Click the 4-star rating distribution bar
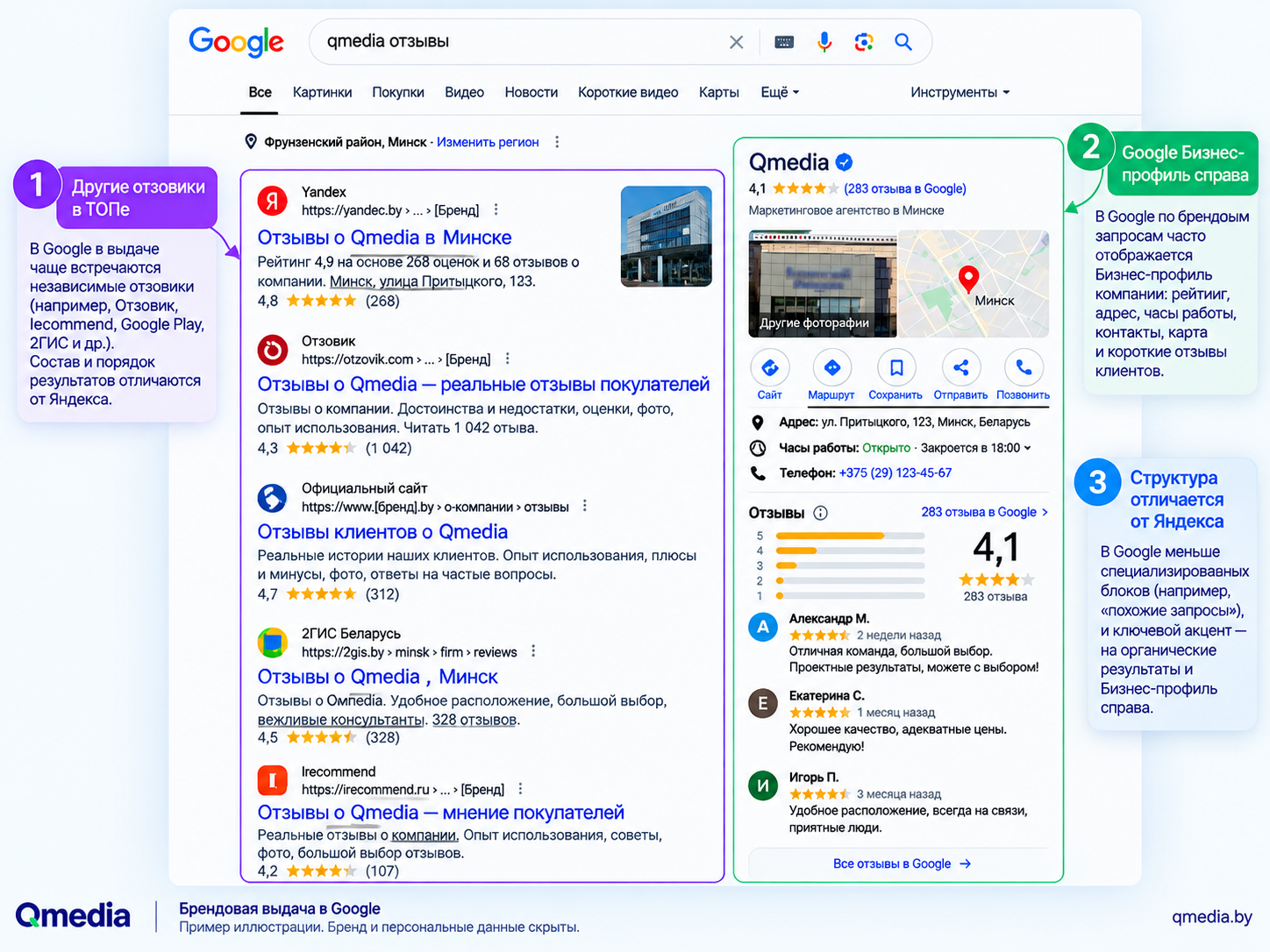This screenshot has height=952, width=1270. coord(851,551)
